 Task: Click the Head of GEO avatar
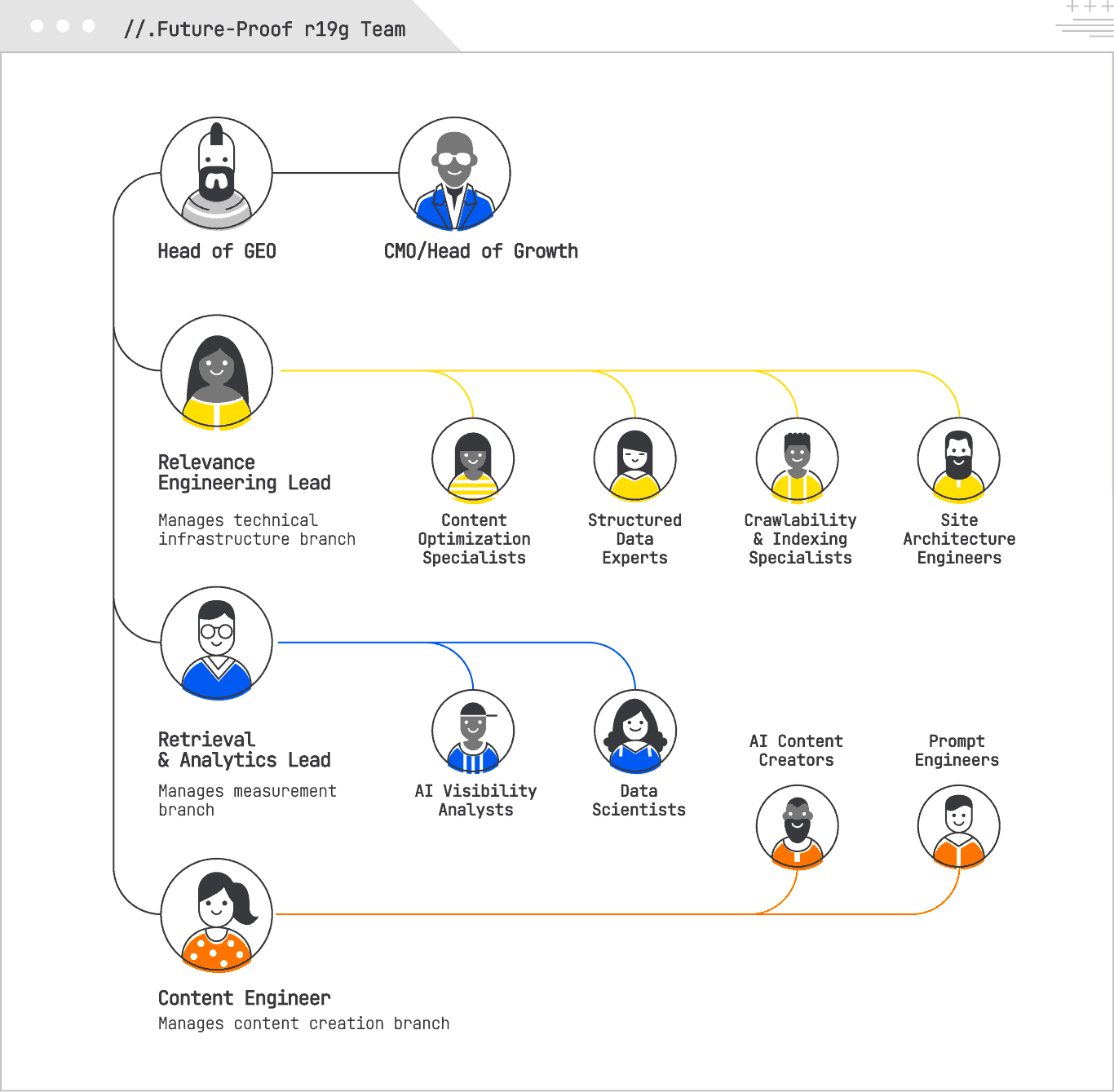pyautogui.click(x=216, y=174)
